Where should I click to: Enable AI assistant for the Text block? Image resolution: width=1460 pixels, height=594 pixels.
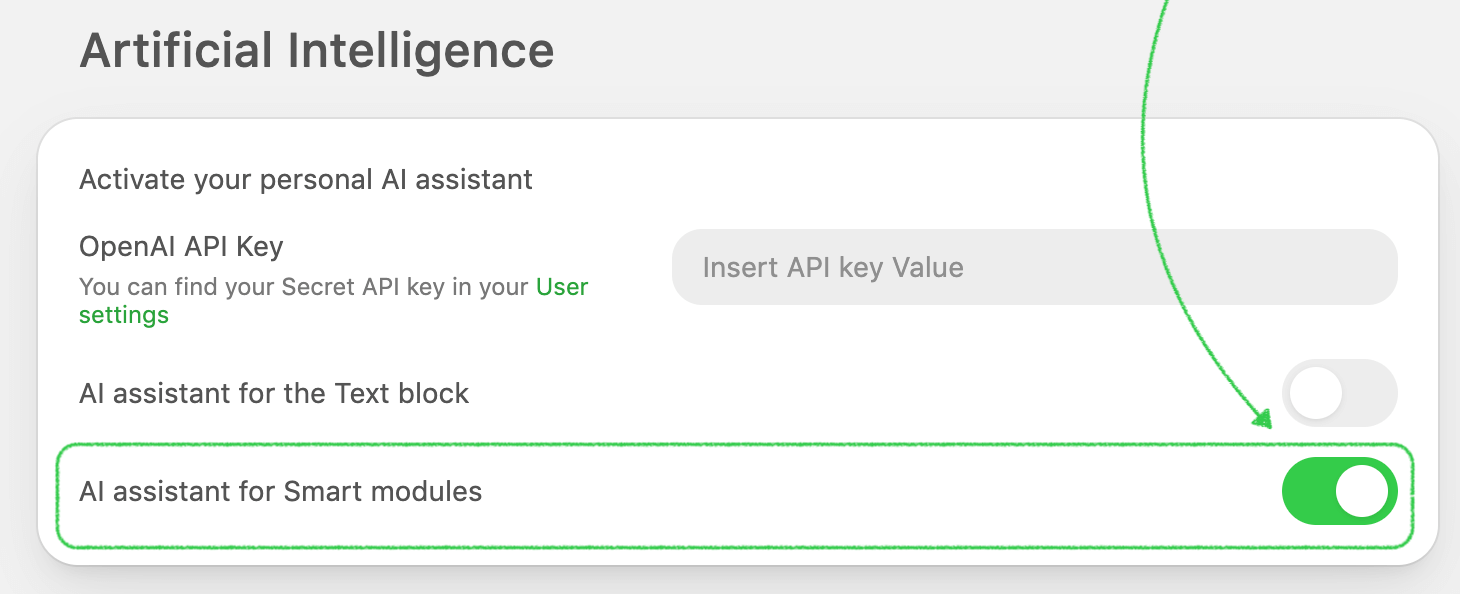pos(1339,393)
